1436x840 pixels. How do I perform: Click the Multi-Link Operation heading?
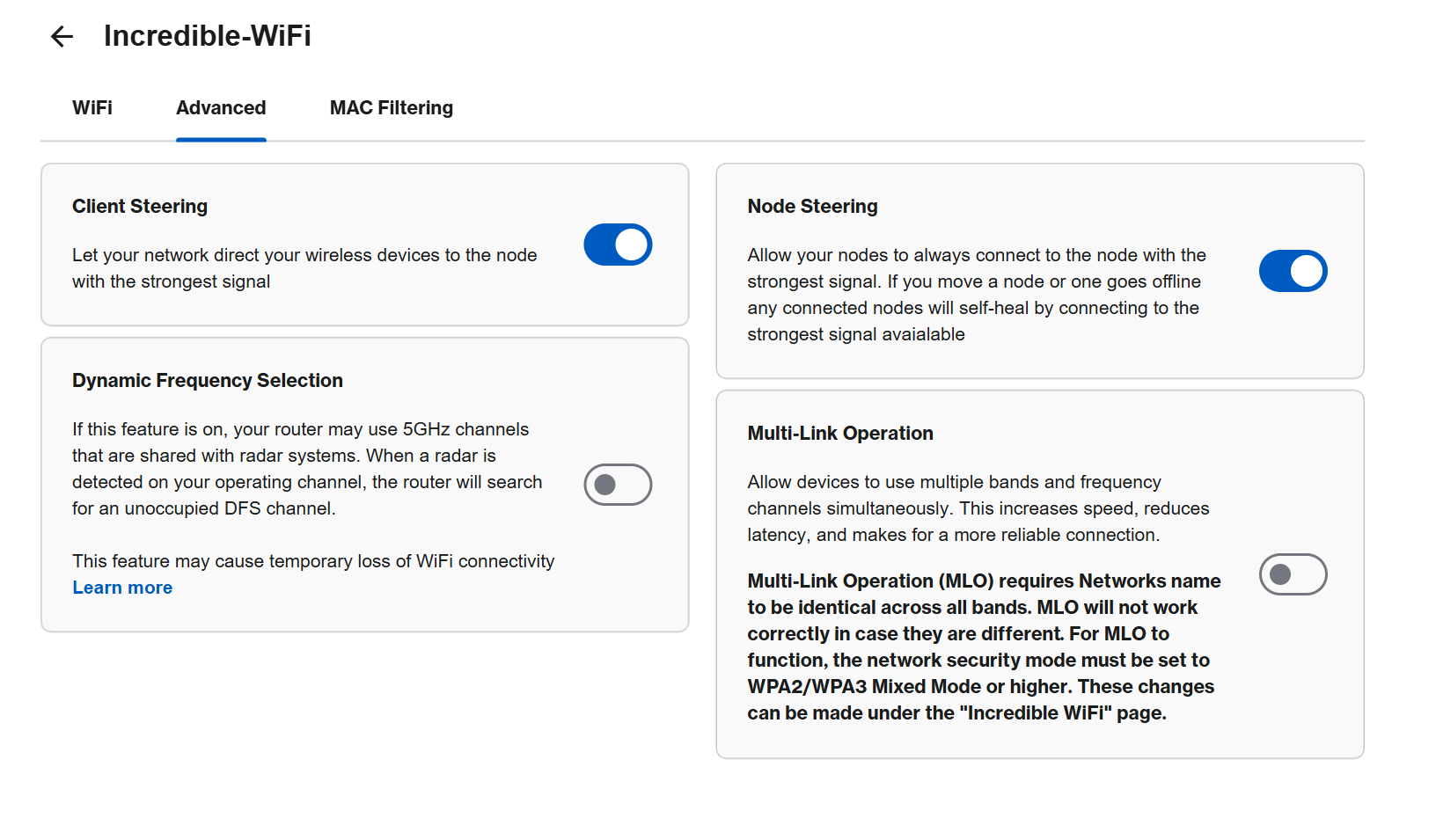click(840, 434)
